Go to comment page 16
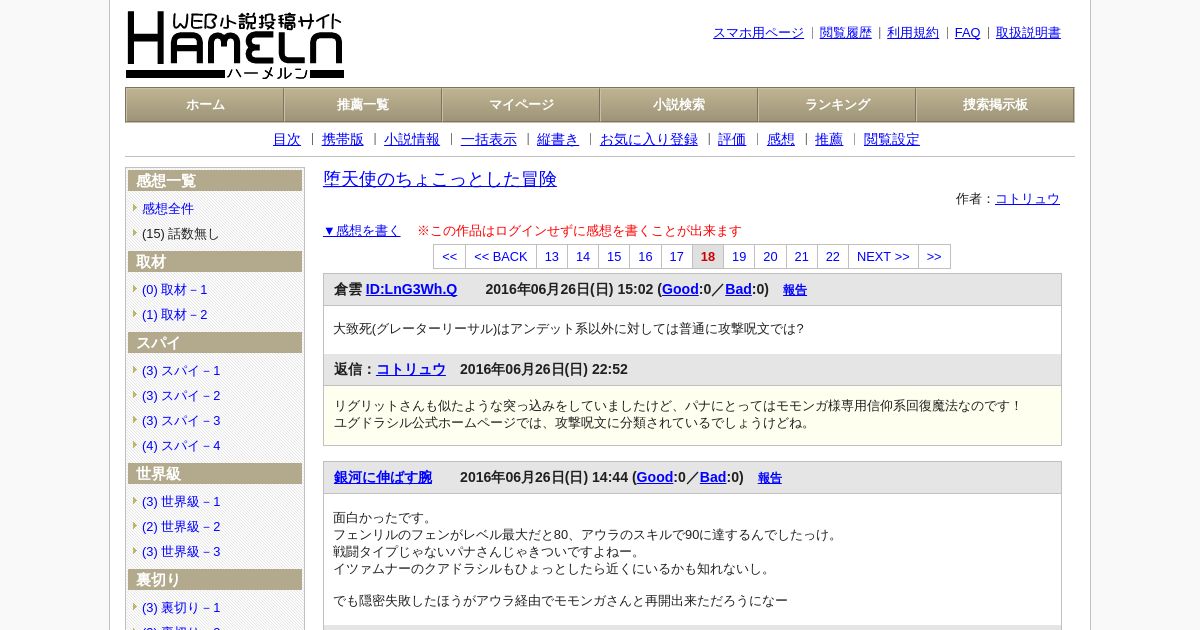 (646, 257)
